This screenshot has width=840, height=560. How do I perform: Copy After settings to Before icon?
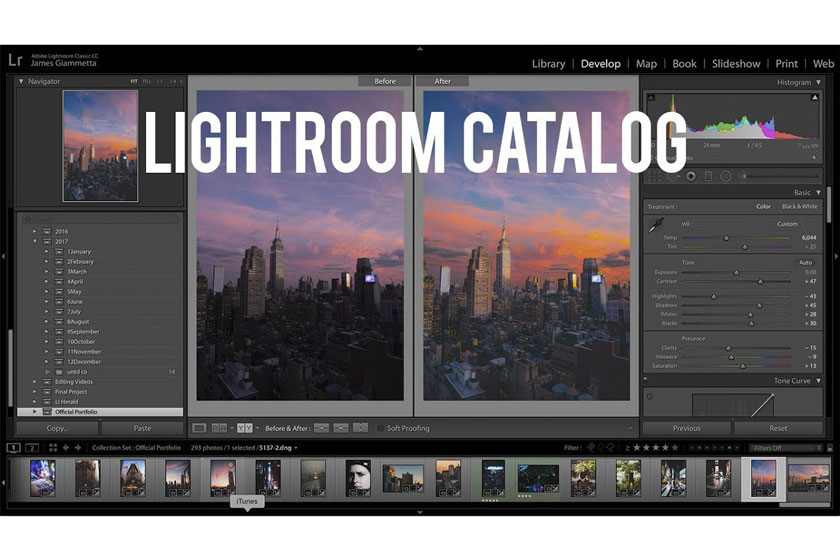[341, 428]
